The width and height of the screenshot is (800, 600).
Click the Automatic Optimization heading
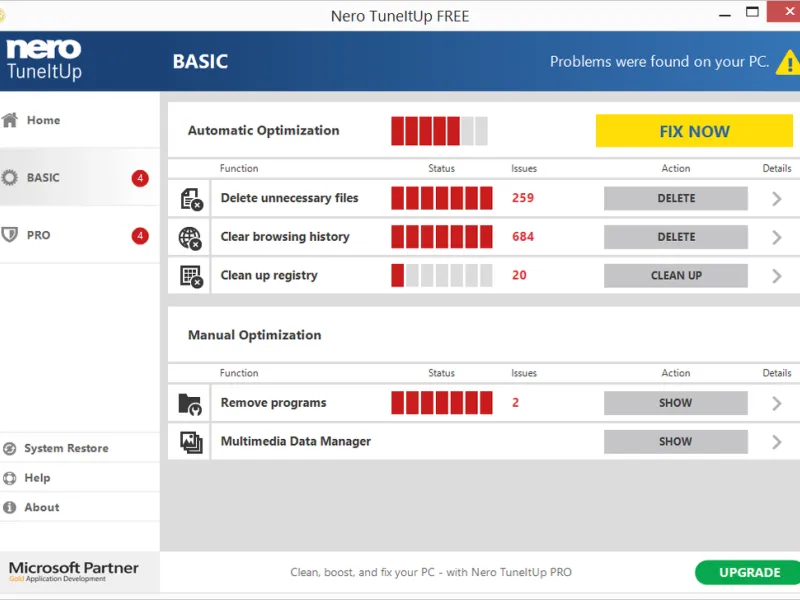pyautogui.click(x=263, y=131)
